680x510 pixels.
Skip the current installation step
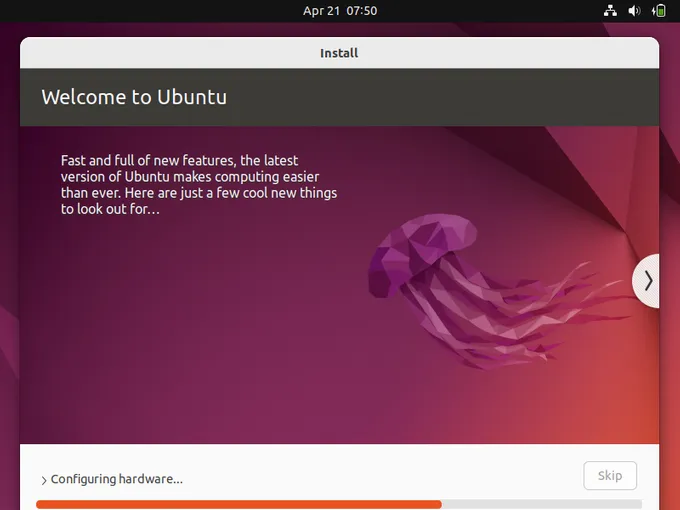click(x=610, y=475)
